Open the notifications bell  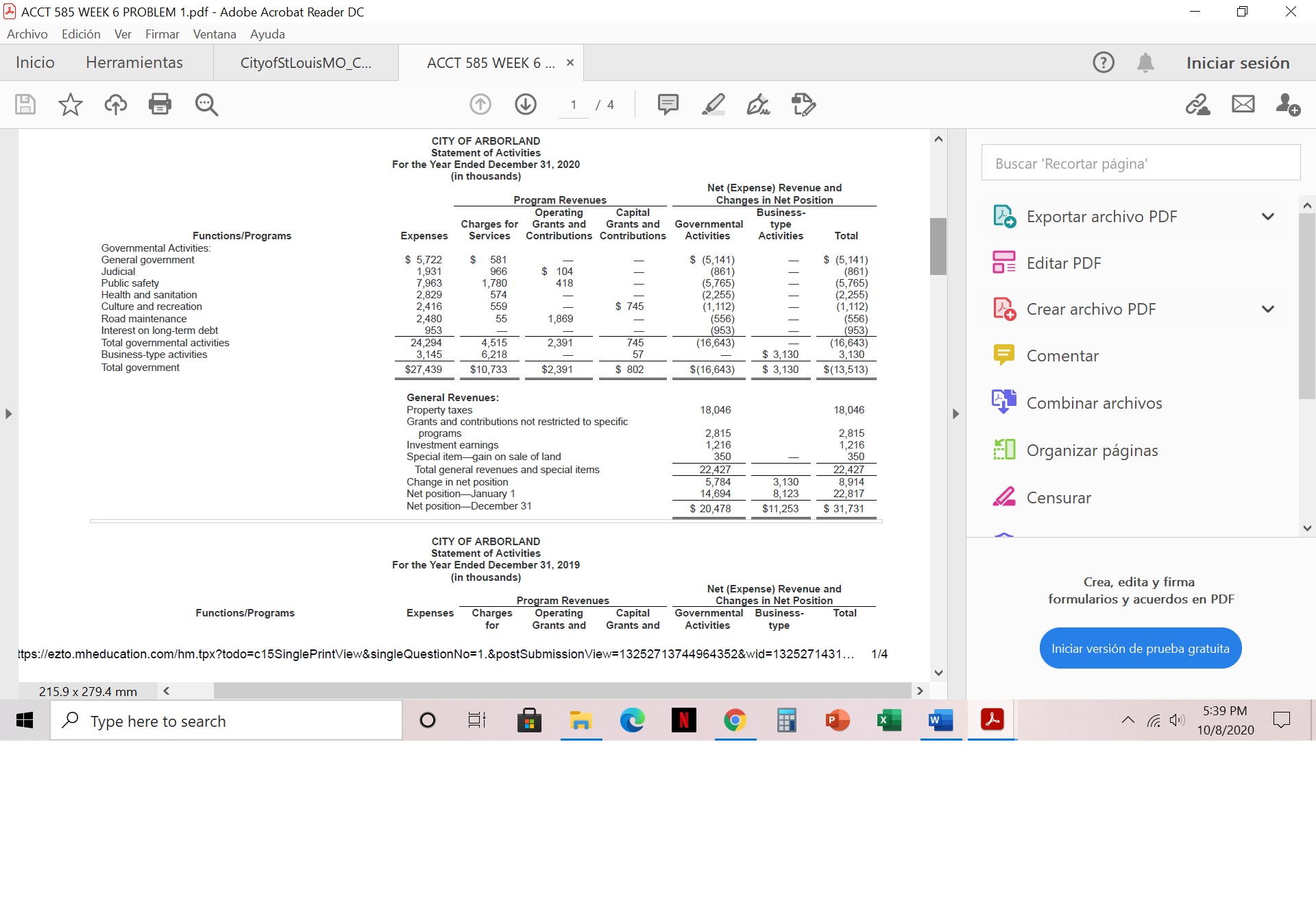click(1145, 62)
